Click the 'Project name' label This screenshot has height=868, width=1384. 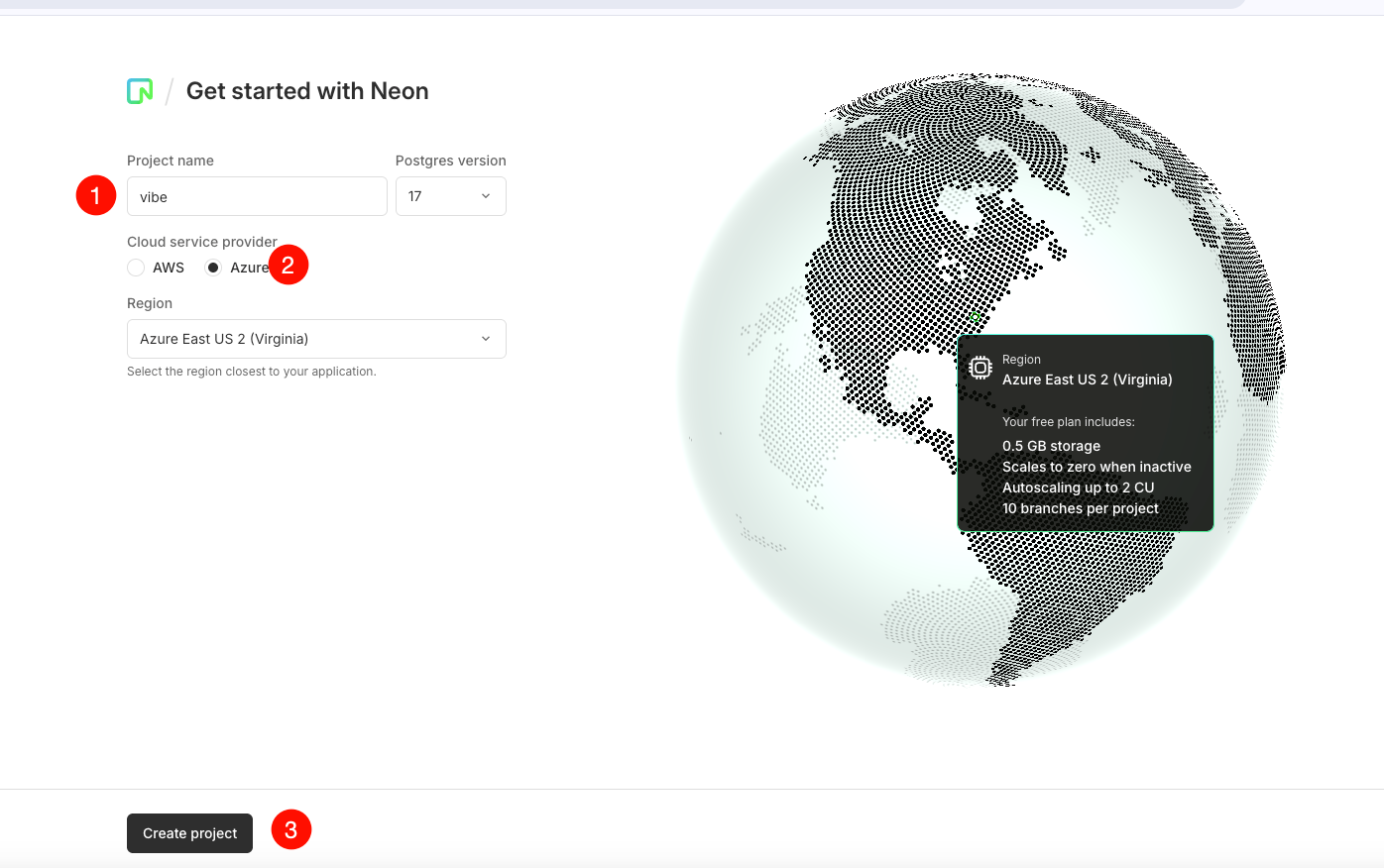pos(171,161)
